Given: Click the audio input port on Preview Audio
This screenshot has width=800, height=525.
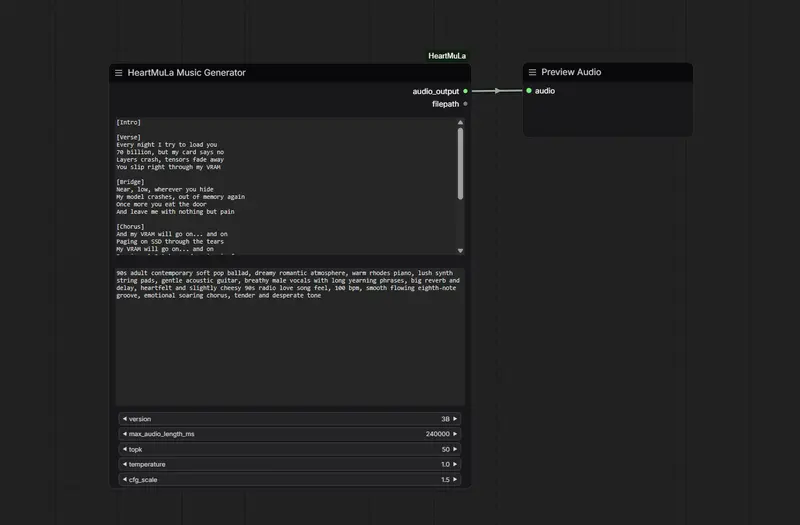Looking at the screenshot, I should (x=528, y=91).
